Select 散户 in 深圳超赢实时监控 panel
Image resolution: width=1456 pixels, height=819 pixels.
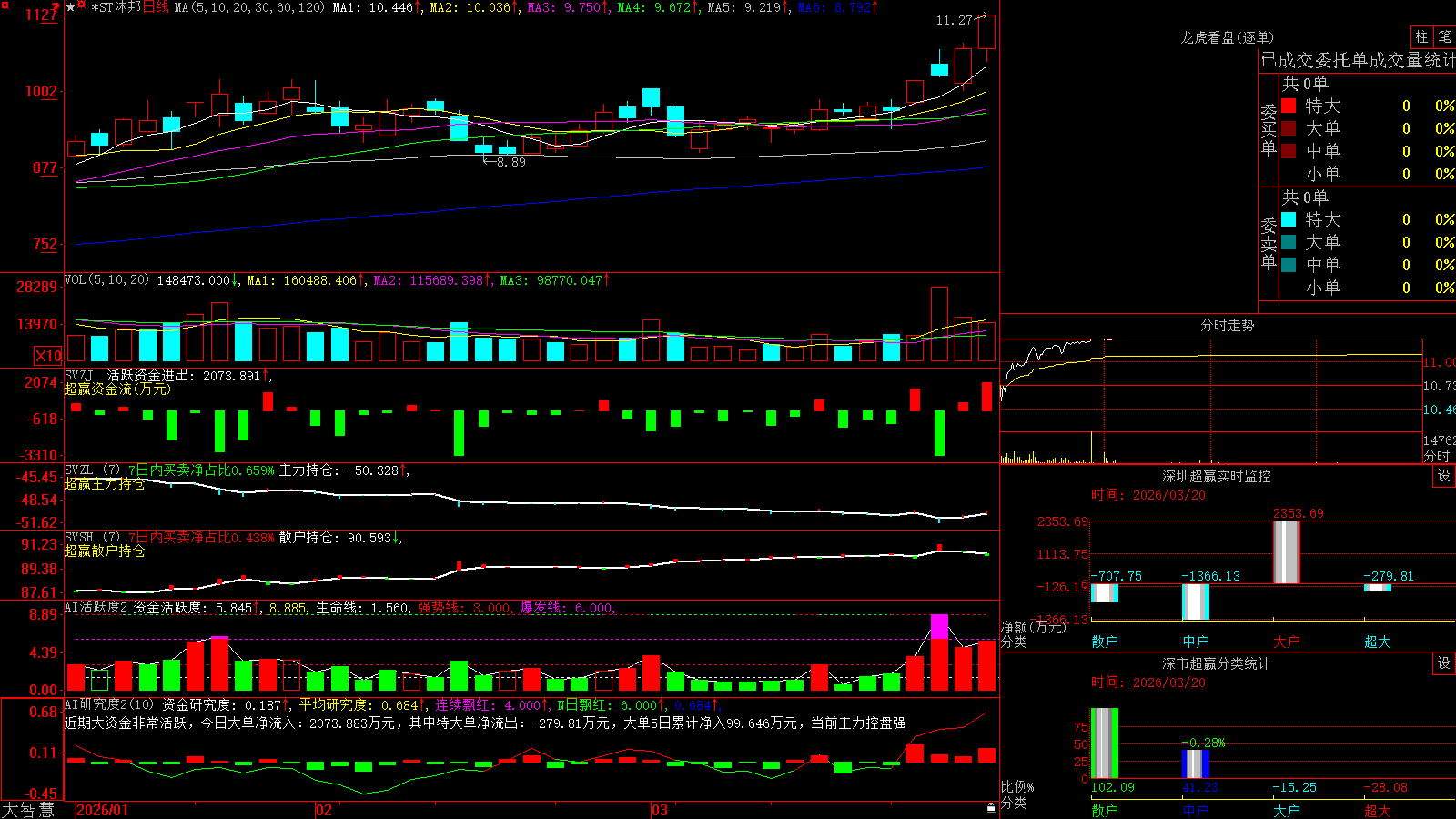[x=1105, y=642]
